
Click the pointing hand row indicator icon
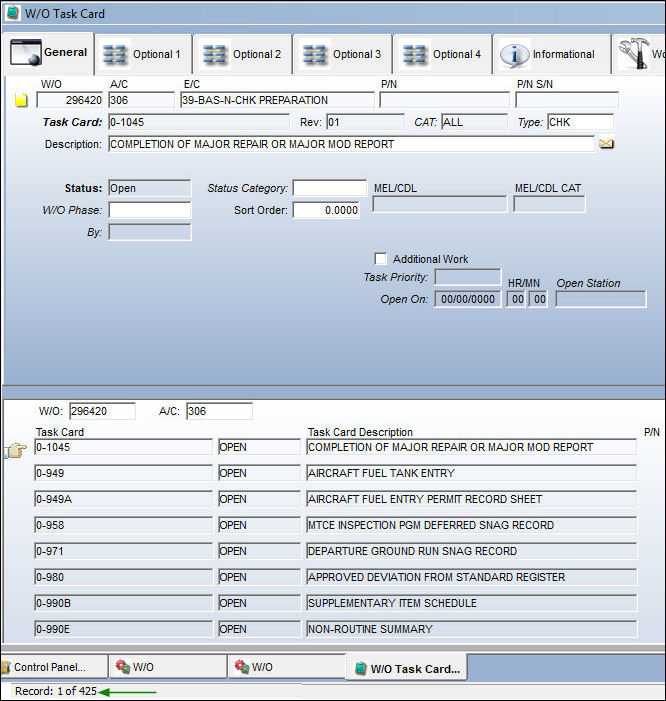click(16, 450)
